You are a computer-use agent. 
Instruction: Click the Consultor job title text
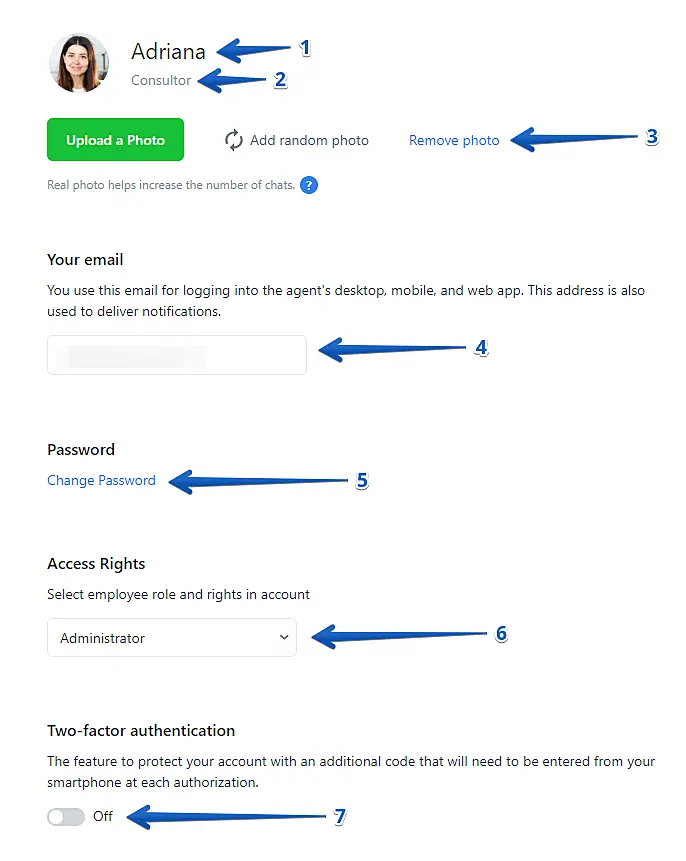click(161, 80)
